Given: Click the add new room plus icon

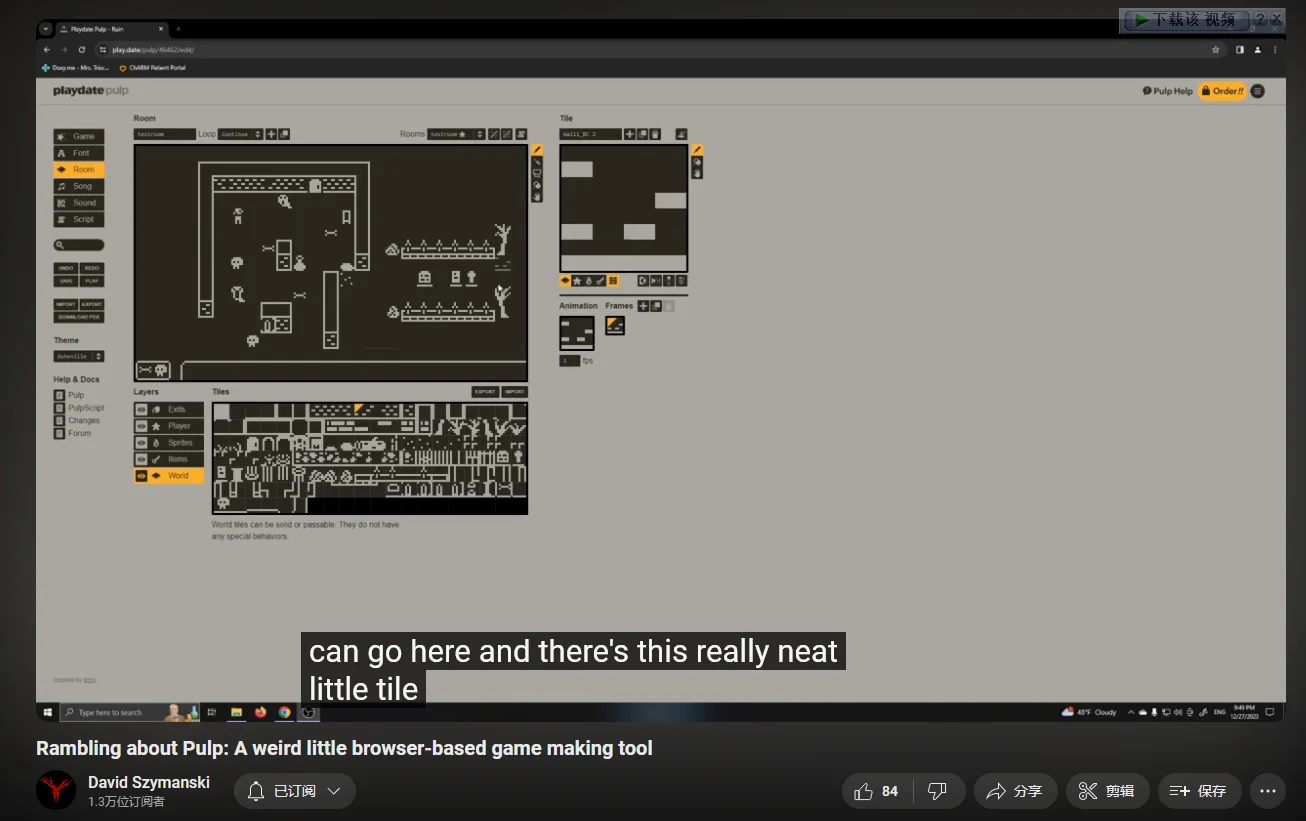Looking at the screenshot, I should 271,134.
